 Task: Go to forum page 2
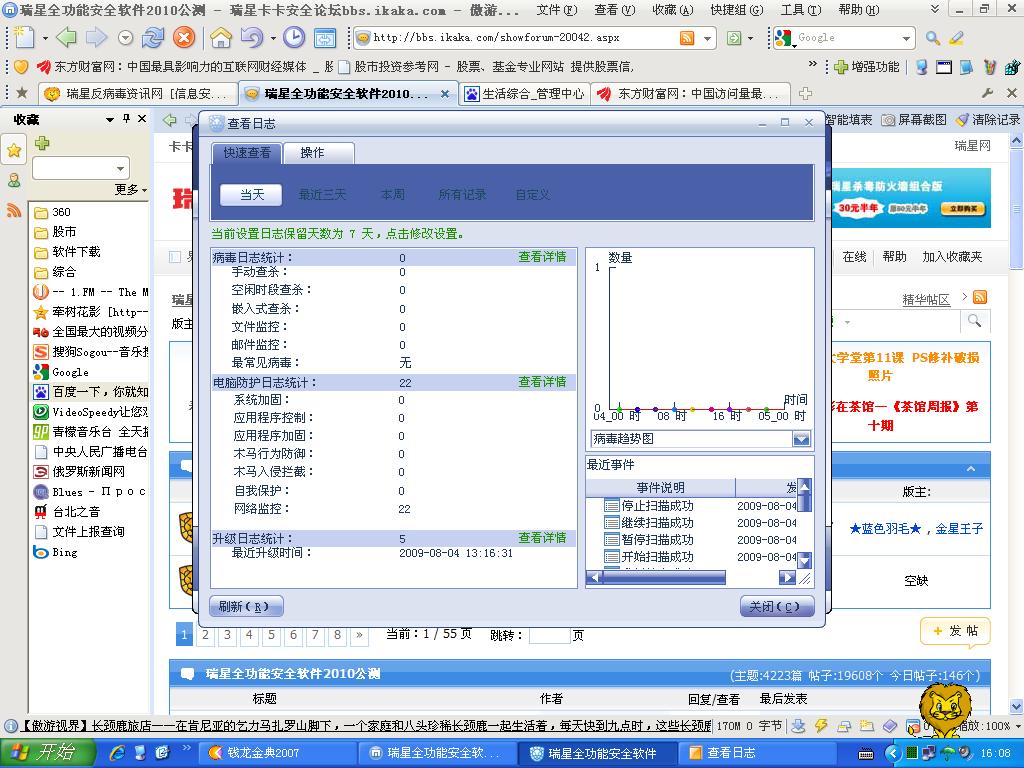(205, 634)
